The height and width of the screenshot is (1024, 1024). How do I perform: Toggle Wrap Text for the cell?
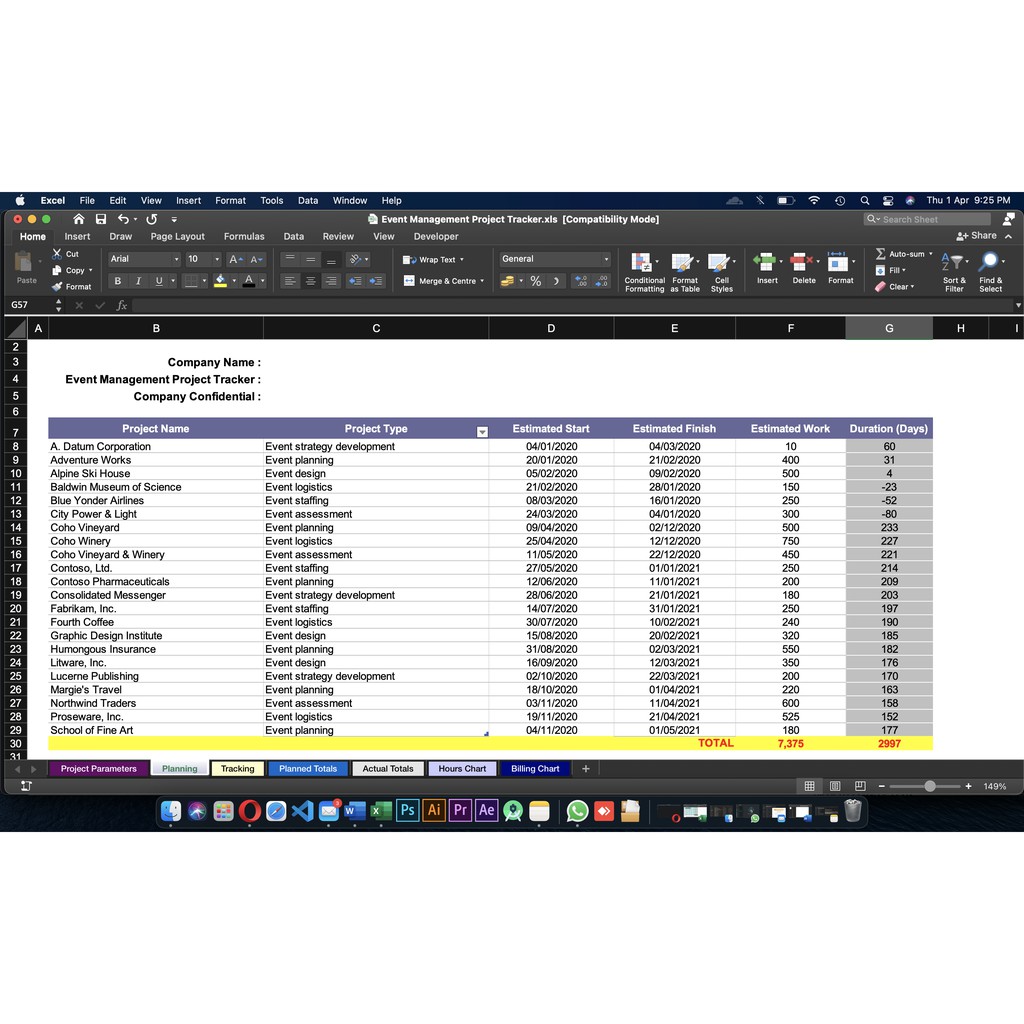[x=432, y=259]
